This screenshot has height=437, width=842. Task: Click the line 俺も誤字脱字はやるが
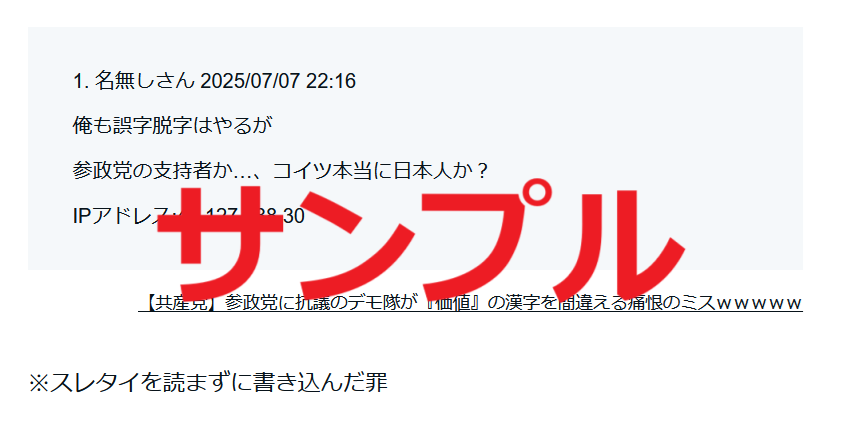[172, 126]
